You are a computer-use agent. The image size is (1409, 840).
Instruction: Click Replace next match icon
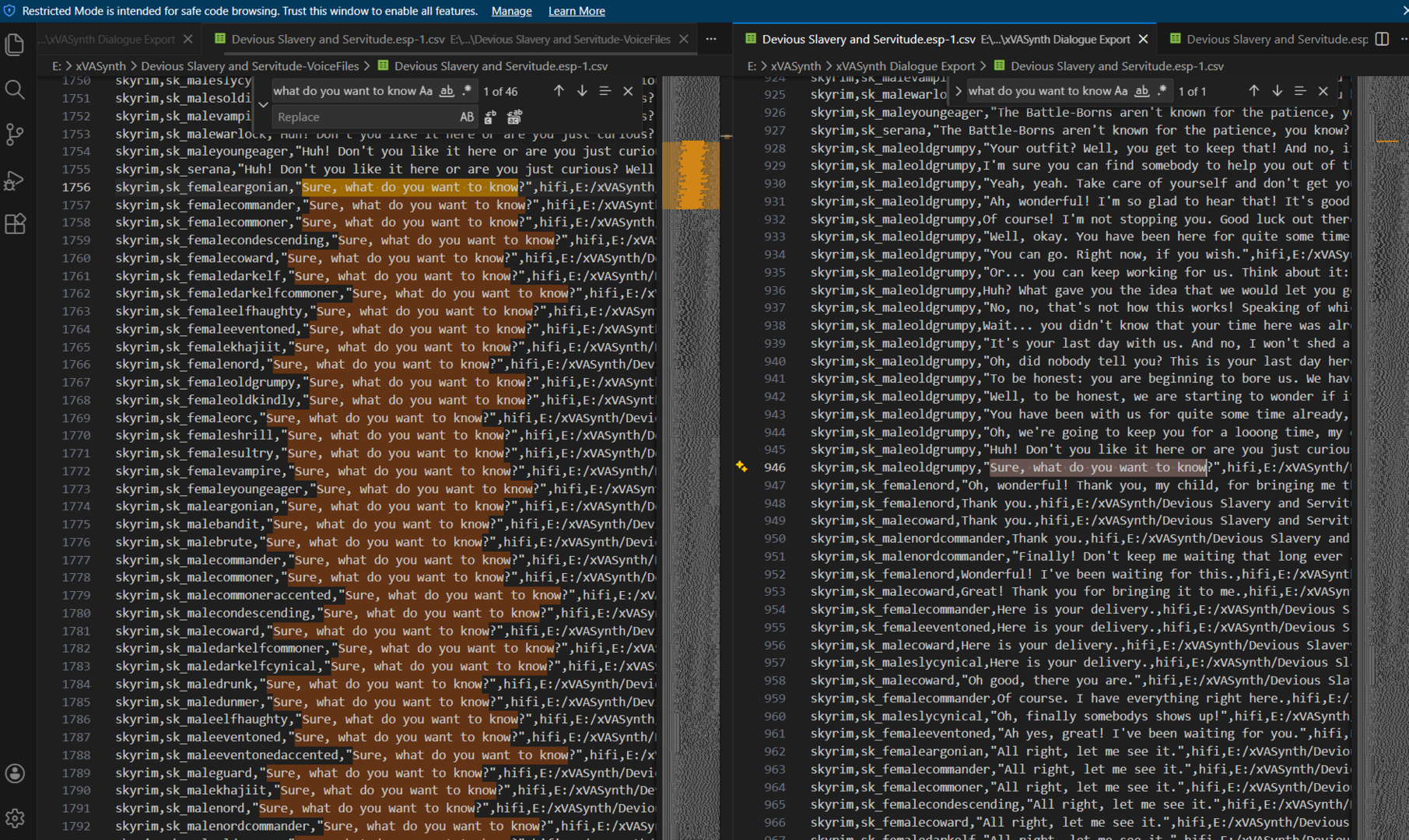490,117
